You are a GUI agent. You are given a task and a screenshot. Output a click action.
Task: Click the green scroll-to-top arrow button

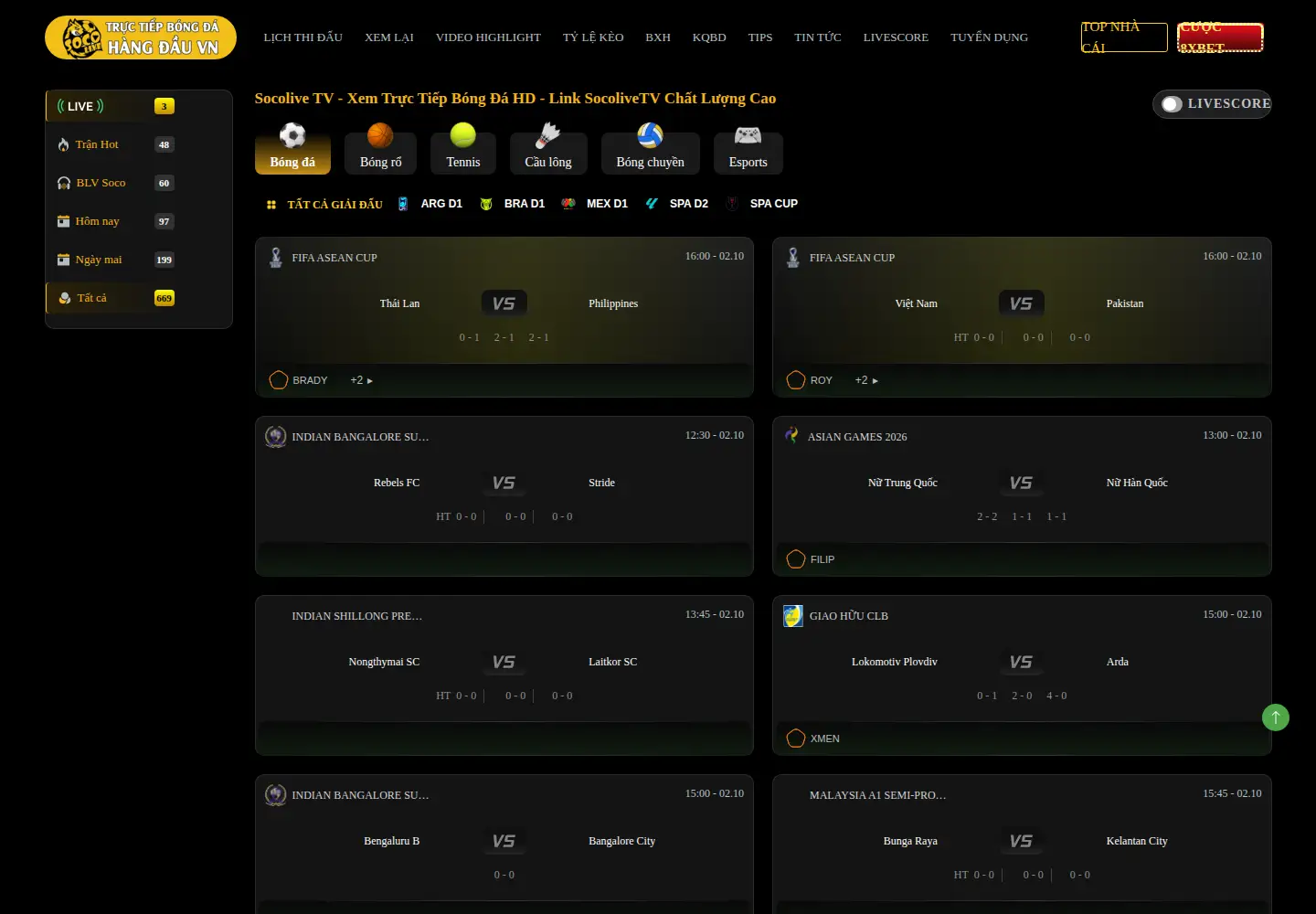[1276, 717]
